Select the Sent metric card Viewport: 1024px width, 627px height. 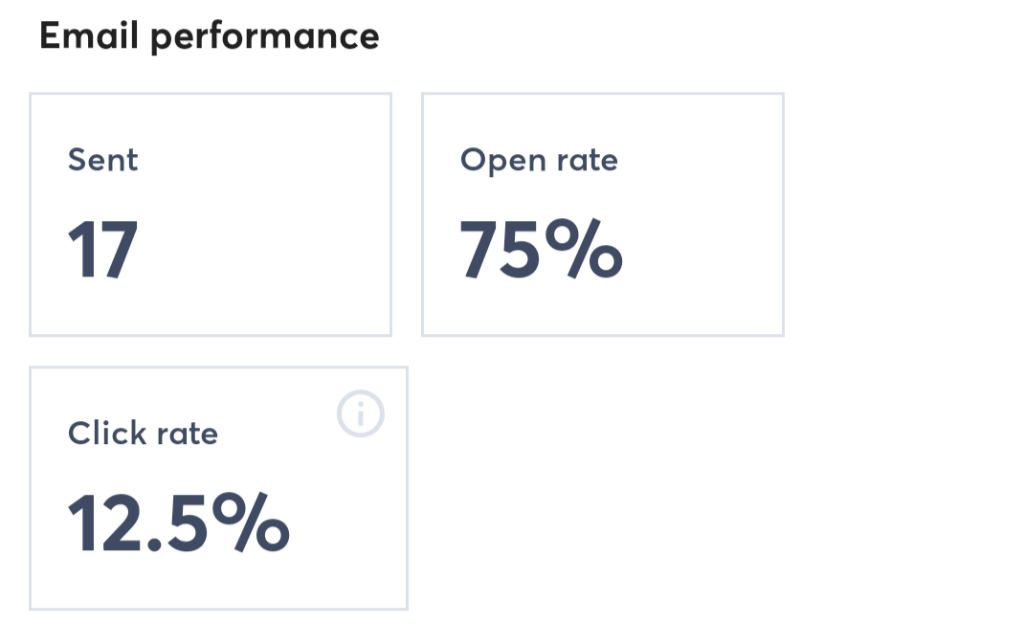coord(210,213)
